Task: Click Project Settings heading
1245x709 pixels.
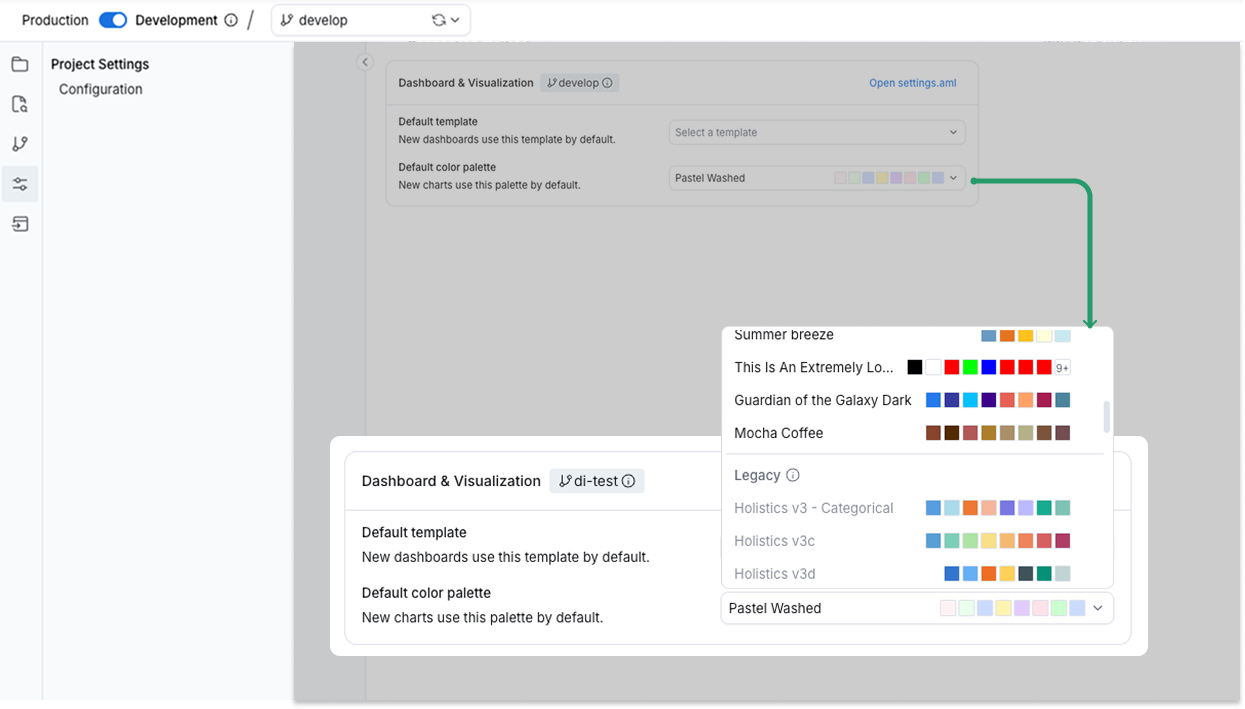Action: pos(100,64)
